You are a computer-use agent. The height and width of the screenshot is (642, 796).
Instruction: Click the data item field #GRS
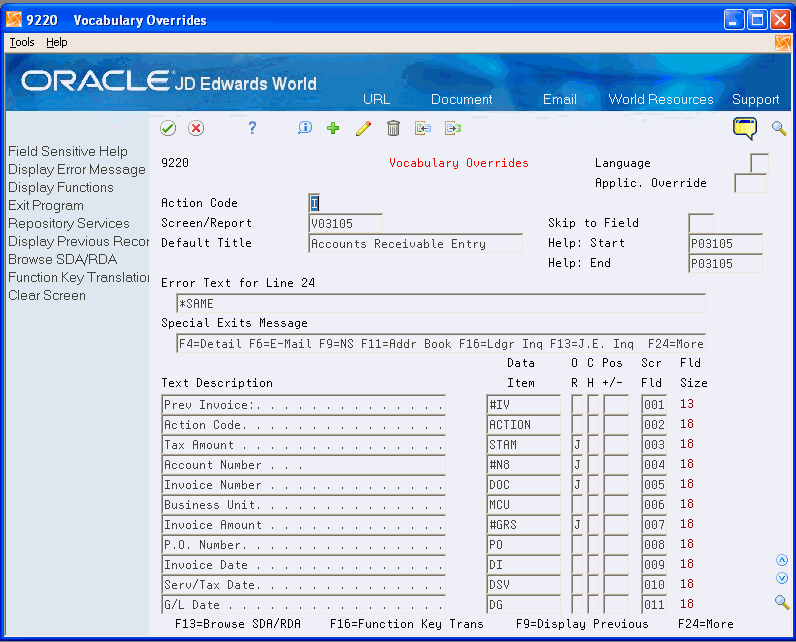(523, 525)
